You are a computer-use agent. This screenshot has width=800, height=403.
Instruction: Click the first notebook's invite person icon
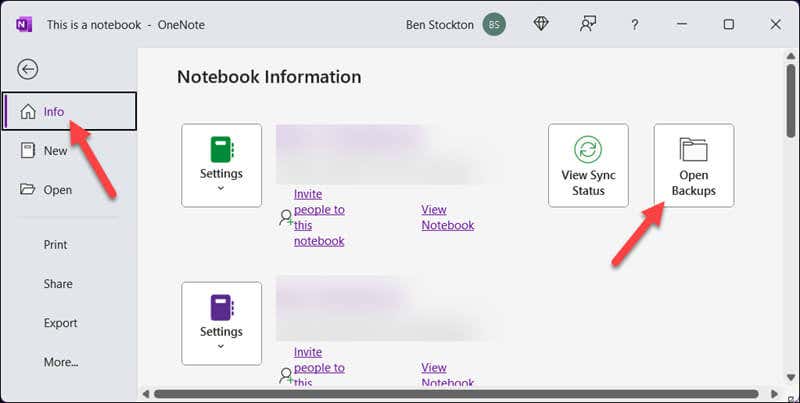[x=286, y=218]
